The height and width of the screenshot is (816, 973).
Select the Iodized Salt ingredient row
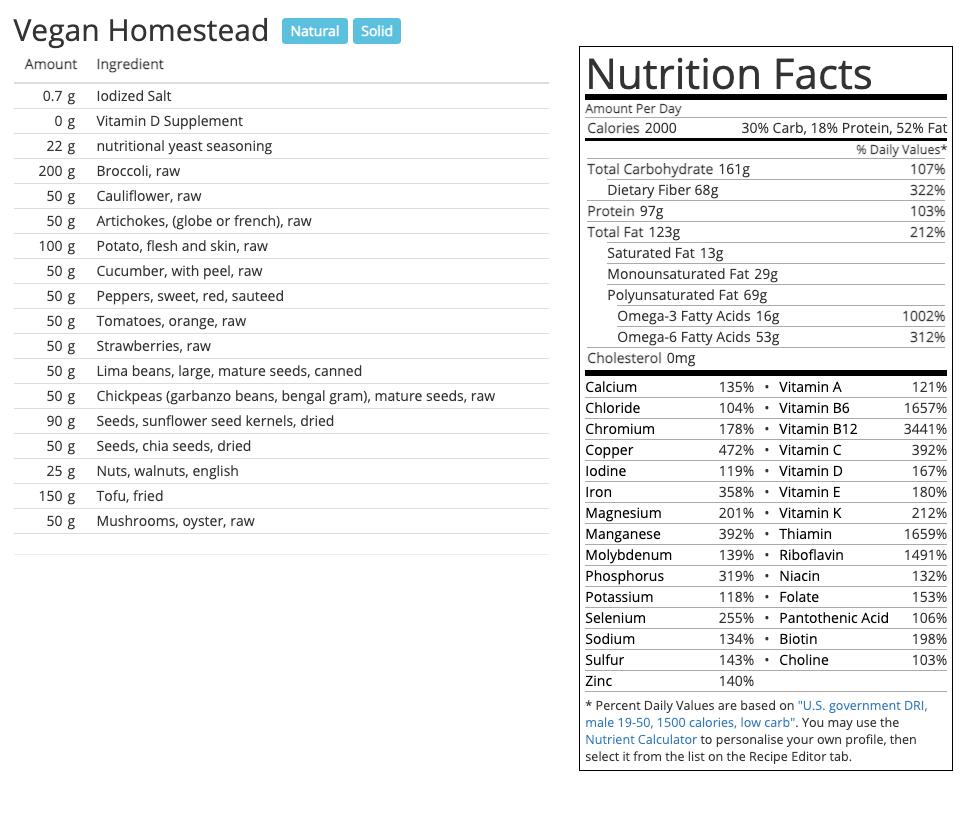[x=134, y=96]
